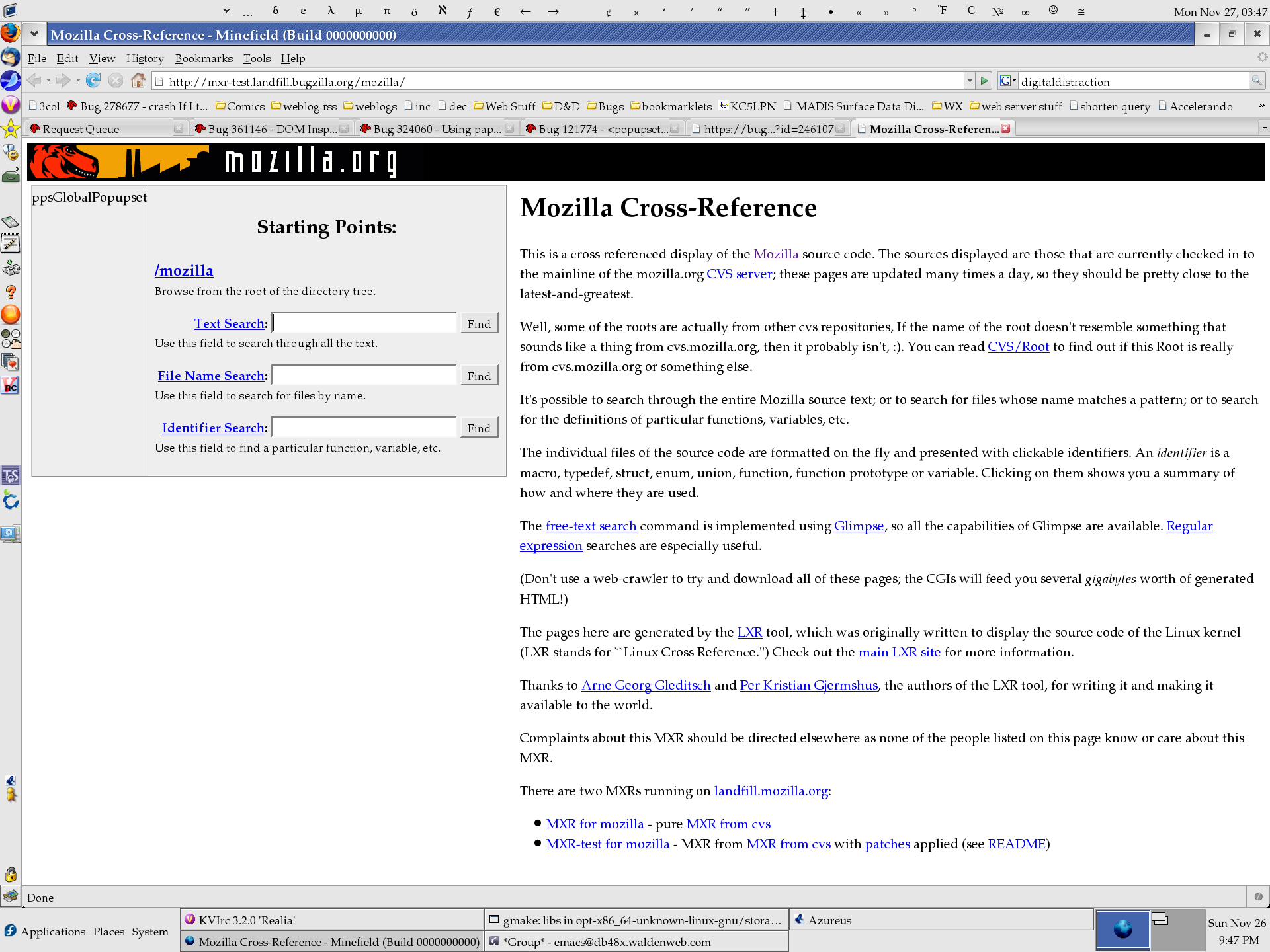The height and width of the screenshot is (952, 1270).
Task: Follow the /mozilla root directory link
Action: (184, 270)
